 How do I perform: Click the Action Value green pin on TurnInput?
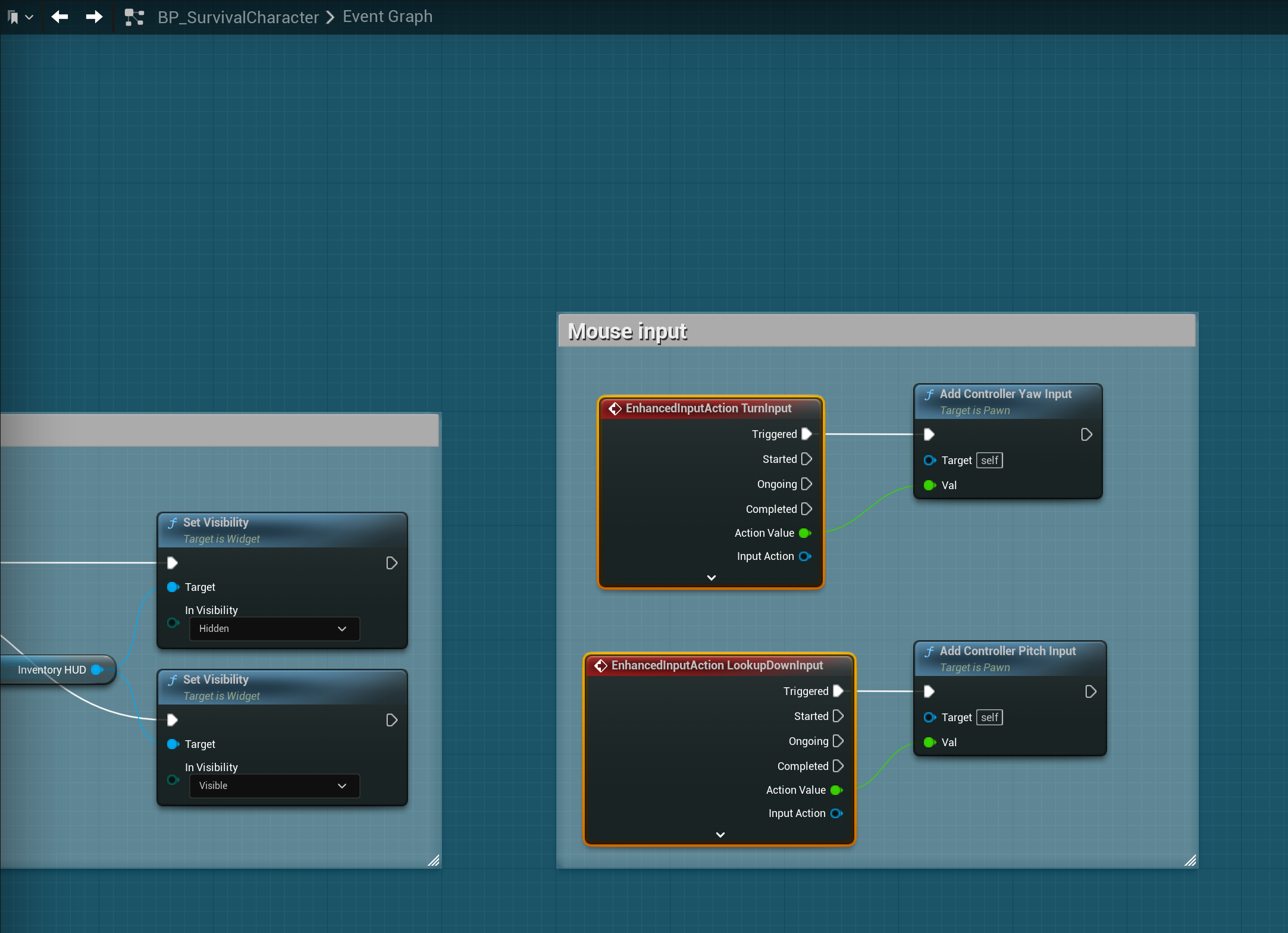(x=805, y=533)
